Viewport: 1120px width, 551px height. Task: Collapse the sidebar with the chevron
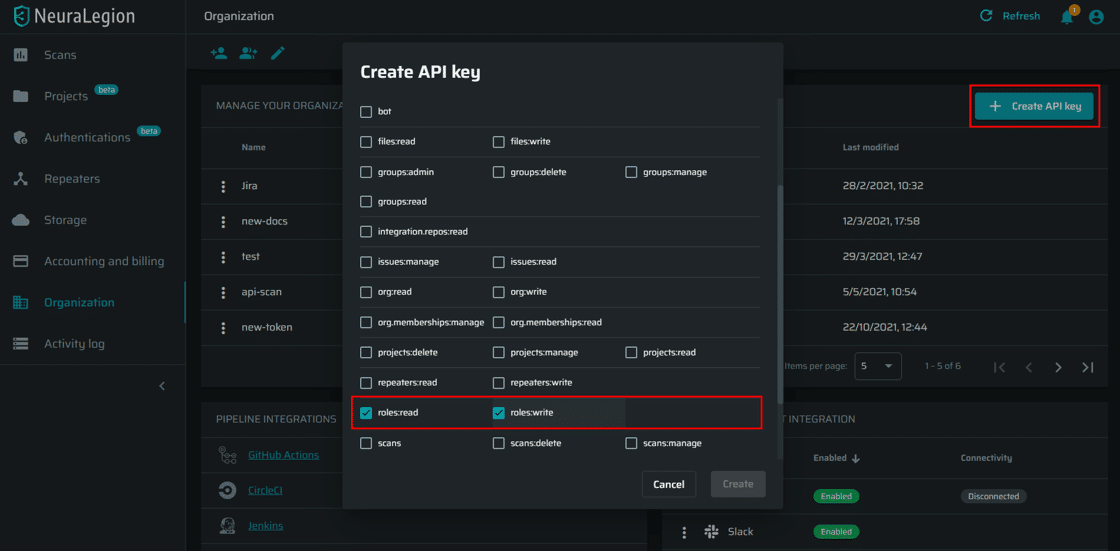162,386
